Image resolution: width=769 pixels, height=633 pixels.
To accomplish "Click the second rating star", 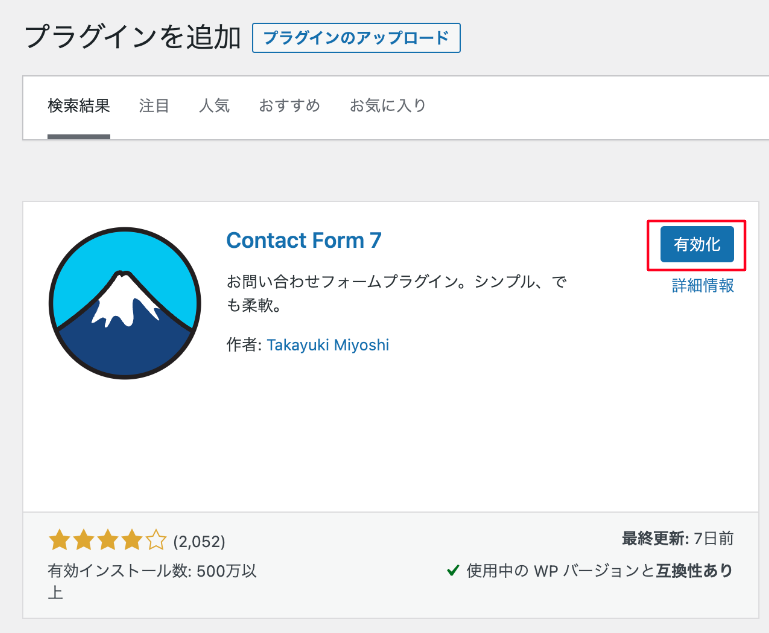I will (x=83, y=541).
